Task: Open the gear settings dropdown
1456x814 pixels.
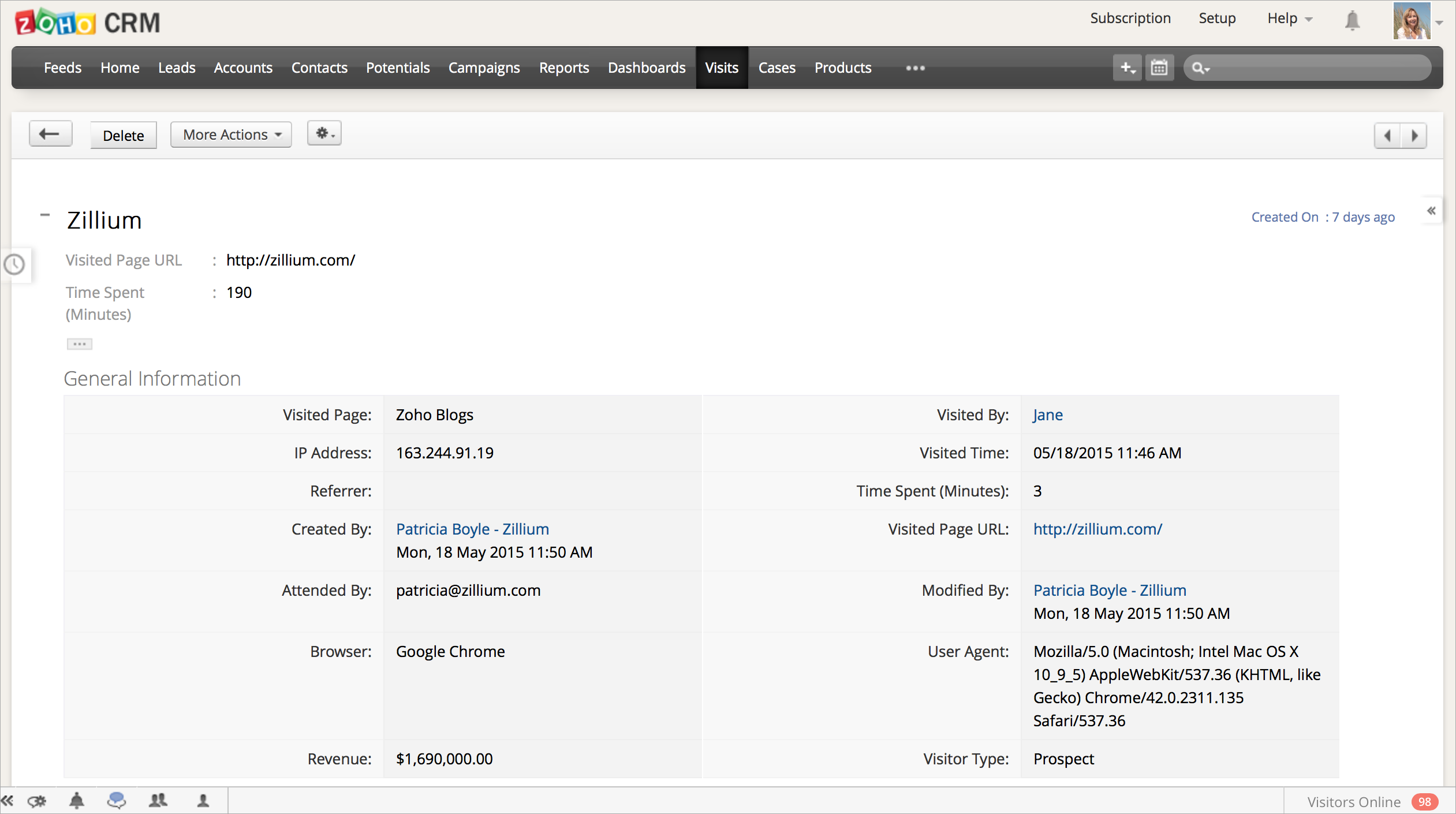Action: [x=324, y=133]
